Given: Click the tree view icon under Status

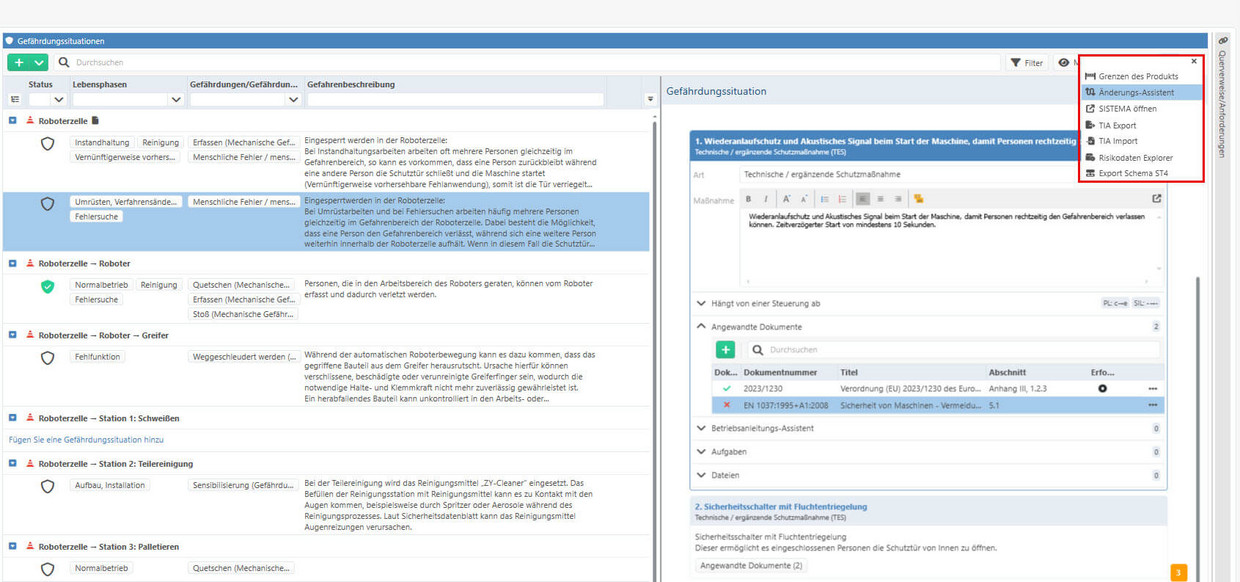Looking at the screenshot, I should [x=14, y=100].
